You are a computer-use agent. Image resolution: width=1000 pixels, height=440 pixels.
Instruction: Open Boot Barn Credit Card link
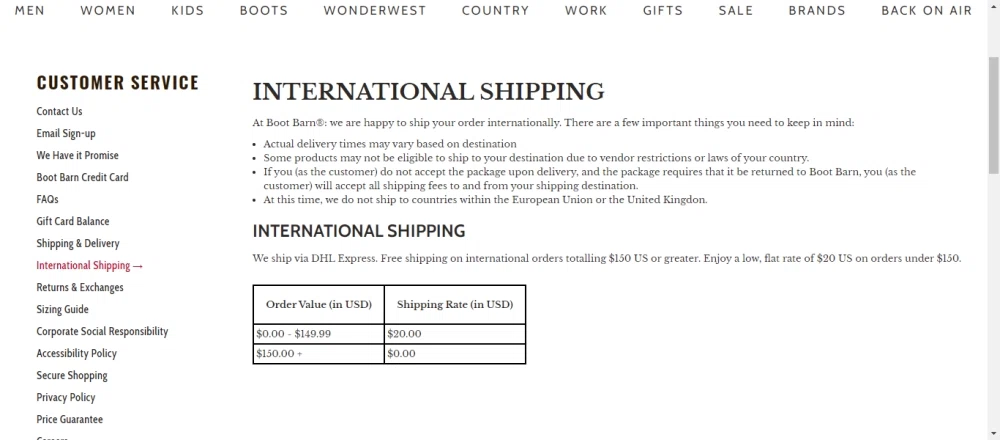pos(82,177)
